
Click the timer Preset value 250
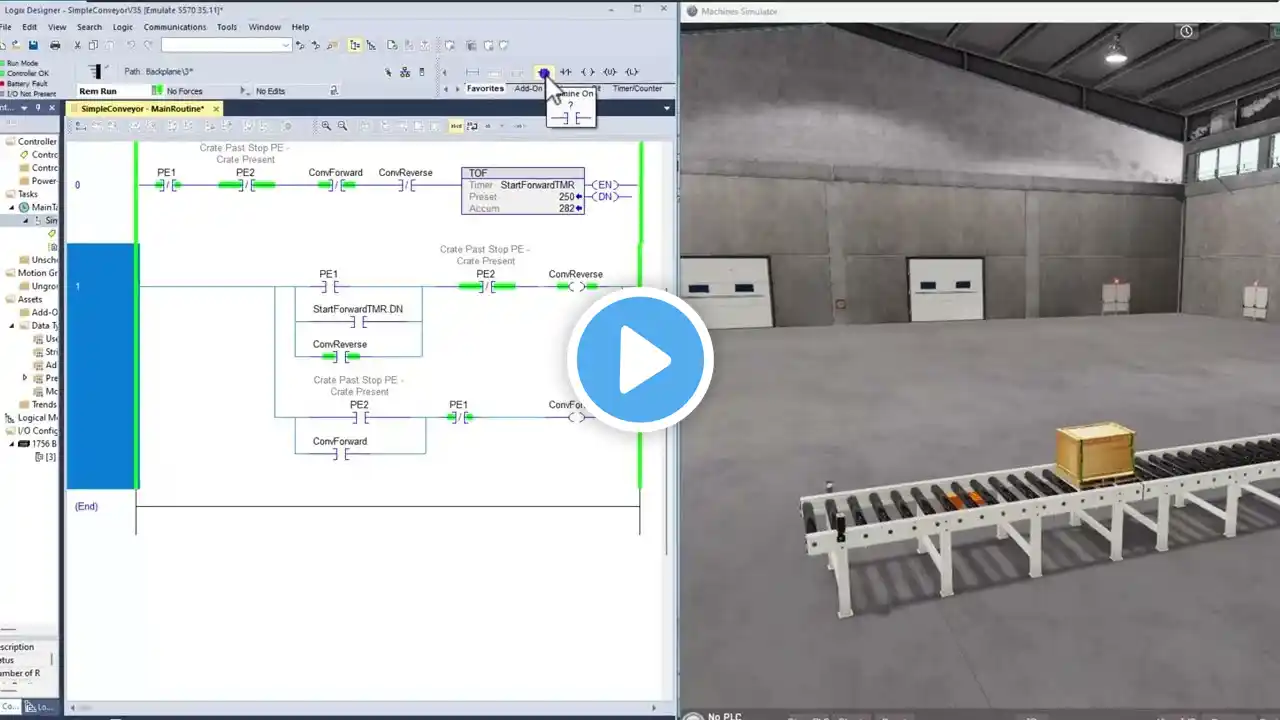(x=566, y=197)
